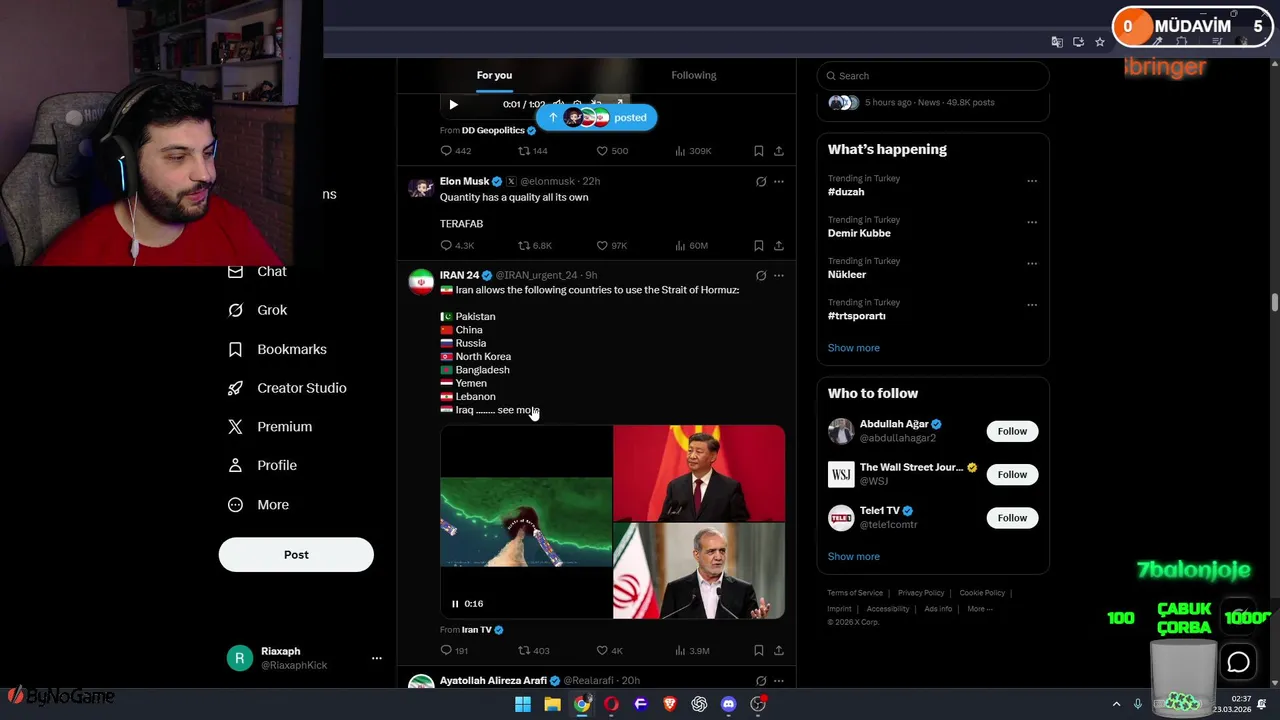Share the DD Geopolitics post

pos(779,151)
